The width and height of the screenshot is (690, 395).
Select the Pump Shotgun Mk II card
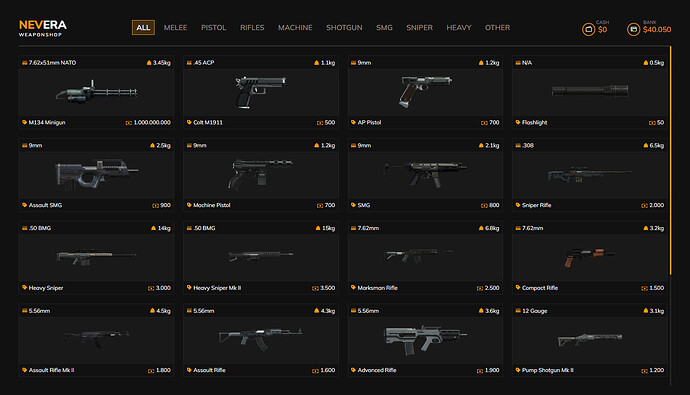[x=590, y=340]
